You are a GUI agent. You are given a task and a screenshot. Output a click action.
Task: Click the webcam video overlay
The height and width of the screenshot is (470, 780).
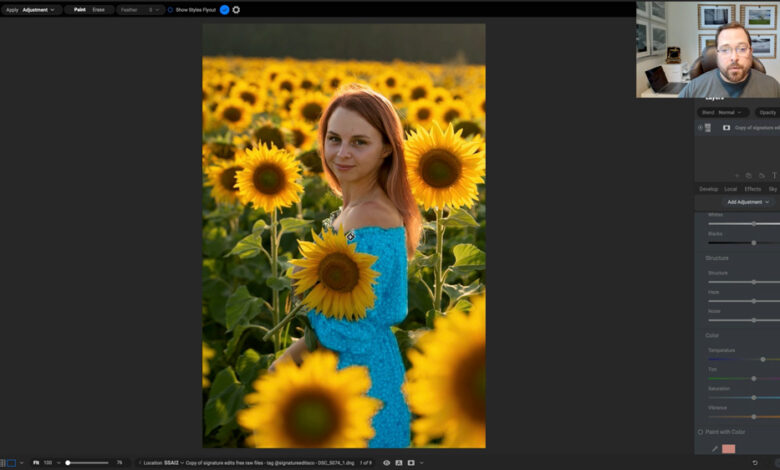pyautogui.click(x=708, y=49)
